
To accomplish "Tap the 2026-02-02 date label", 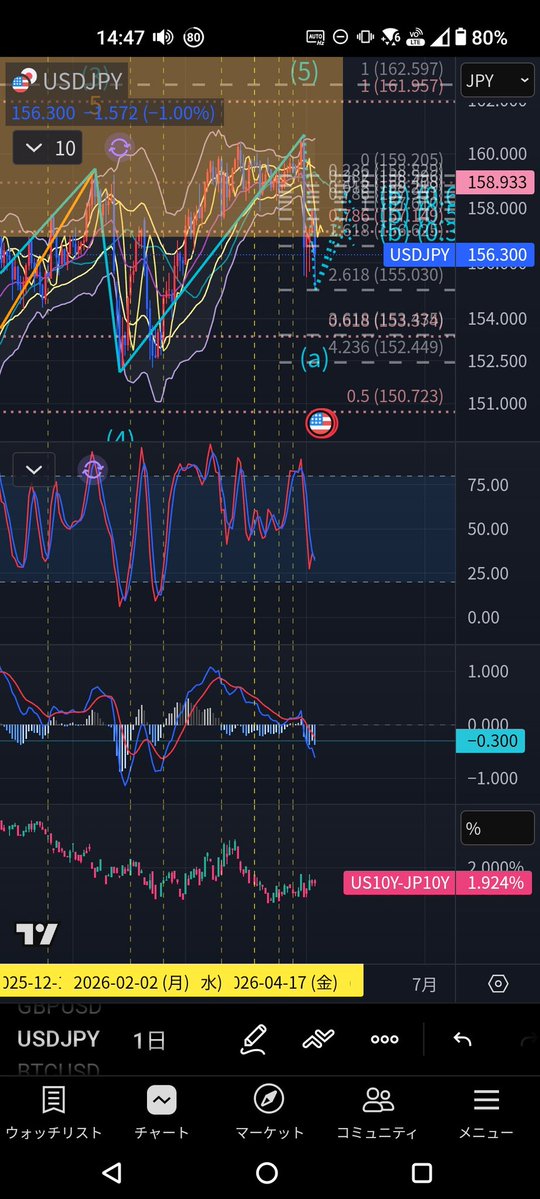I will click(x=131, y=983).
